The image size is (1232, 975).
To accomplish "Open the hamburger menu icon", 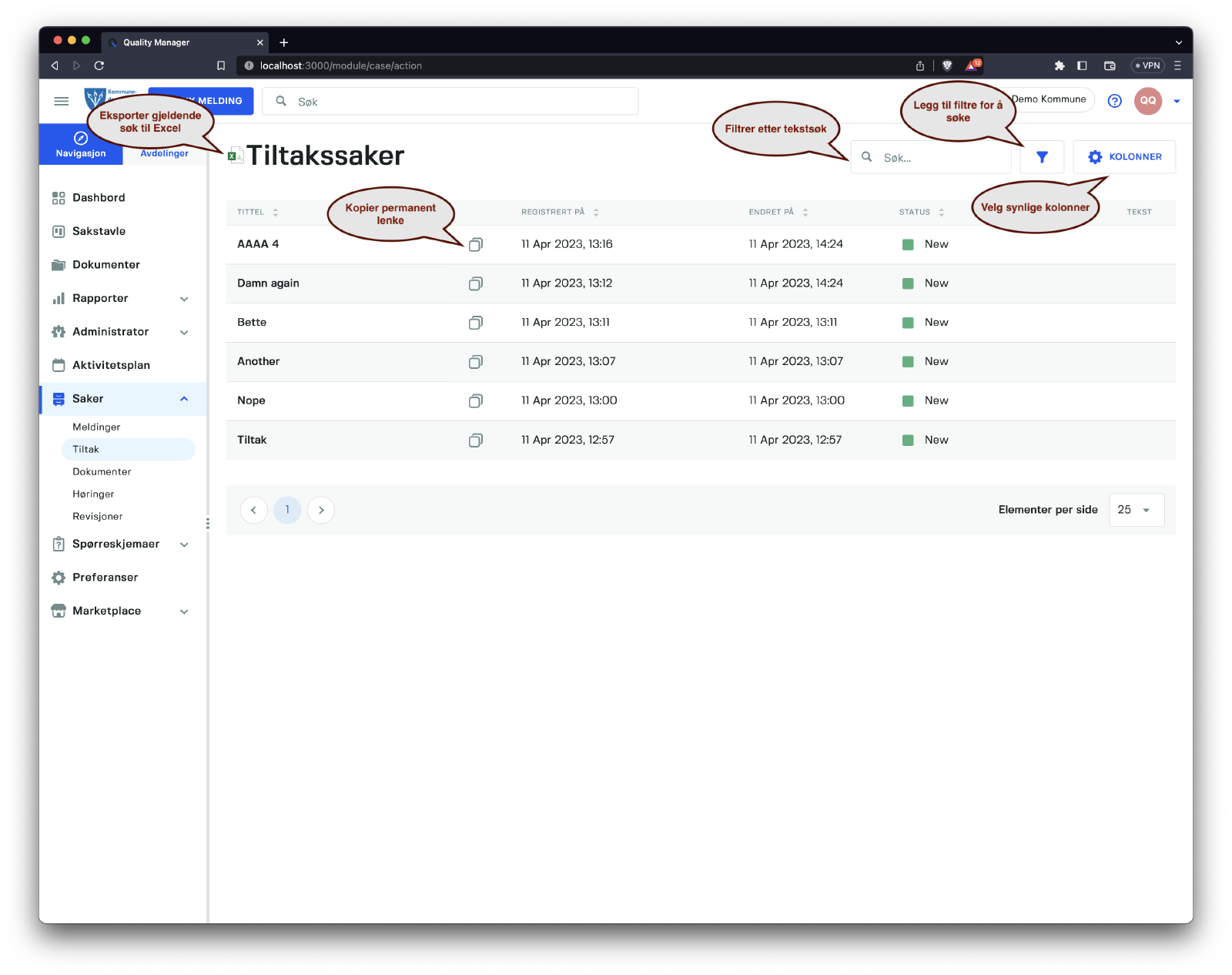I will point(62,101).
